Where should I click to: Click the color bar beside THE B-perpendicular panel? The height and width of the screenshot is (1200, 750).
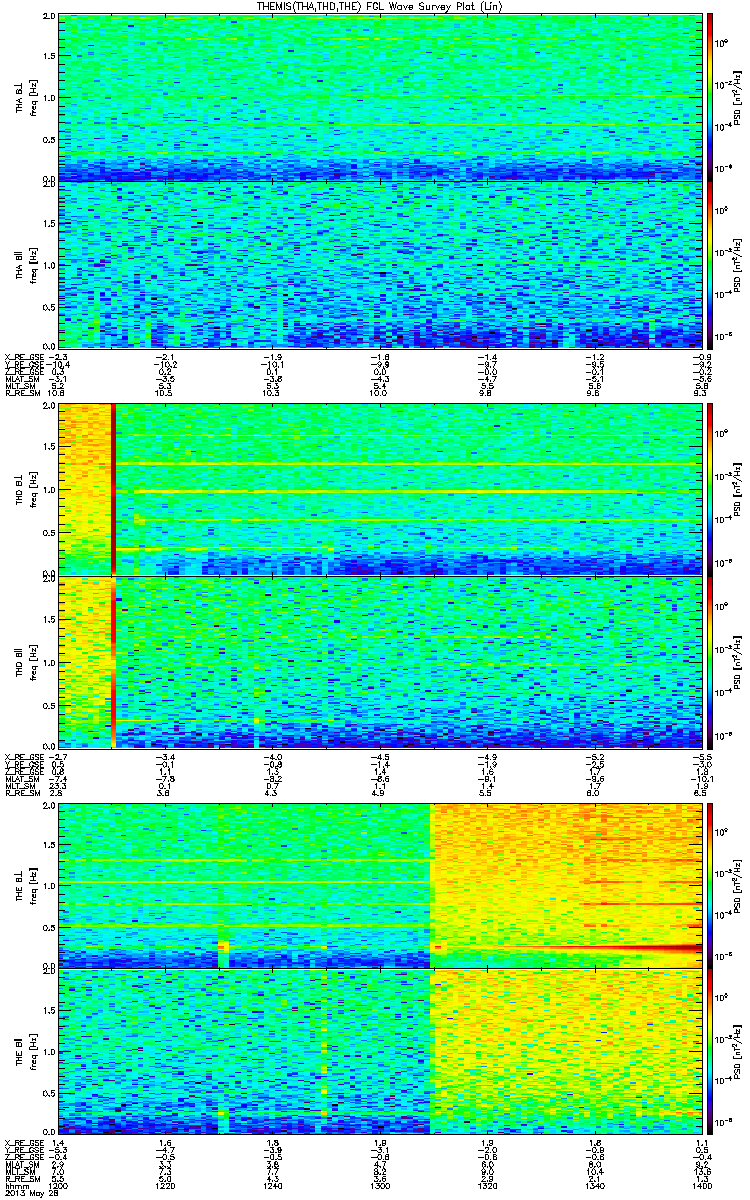(x=710, y=884)
